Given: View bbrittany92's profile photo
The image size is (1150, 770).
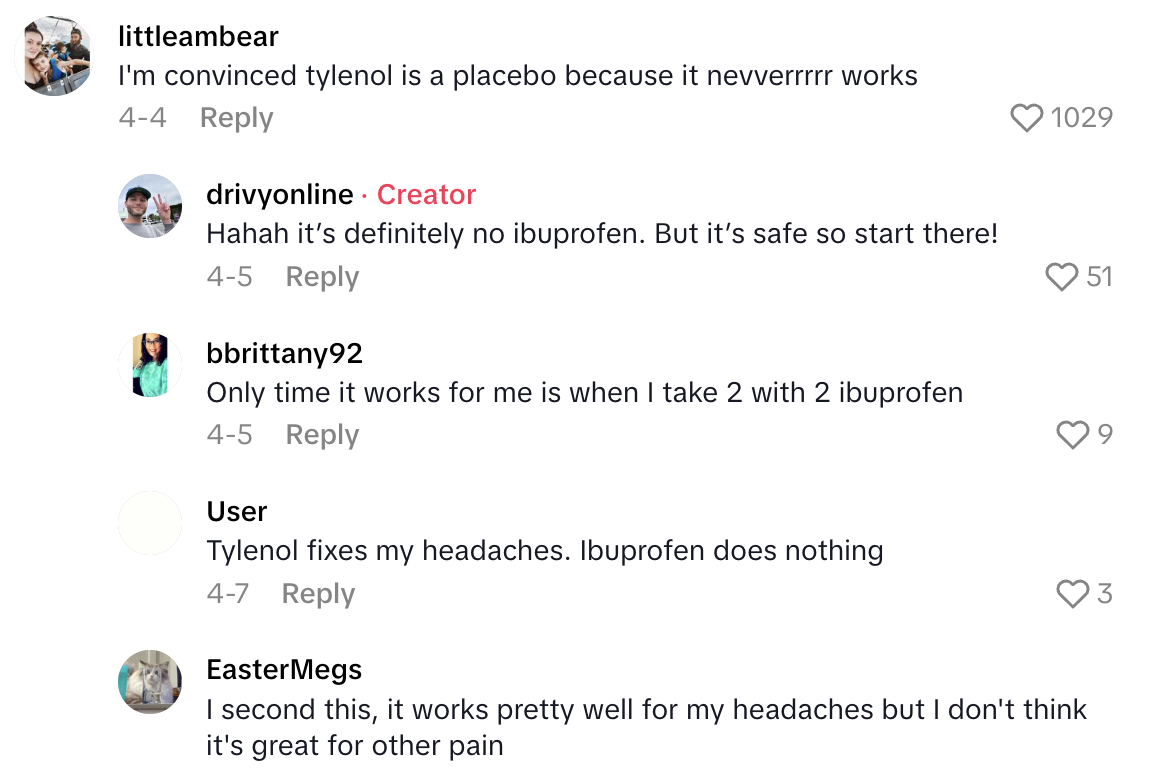Looking at the screenshot, I should [150, 365].
